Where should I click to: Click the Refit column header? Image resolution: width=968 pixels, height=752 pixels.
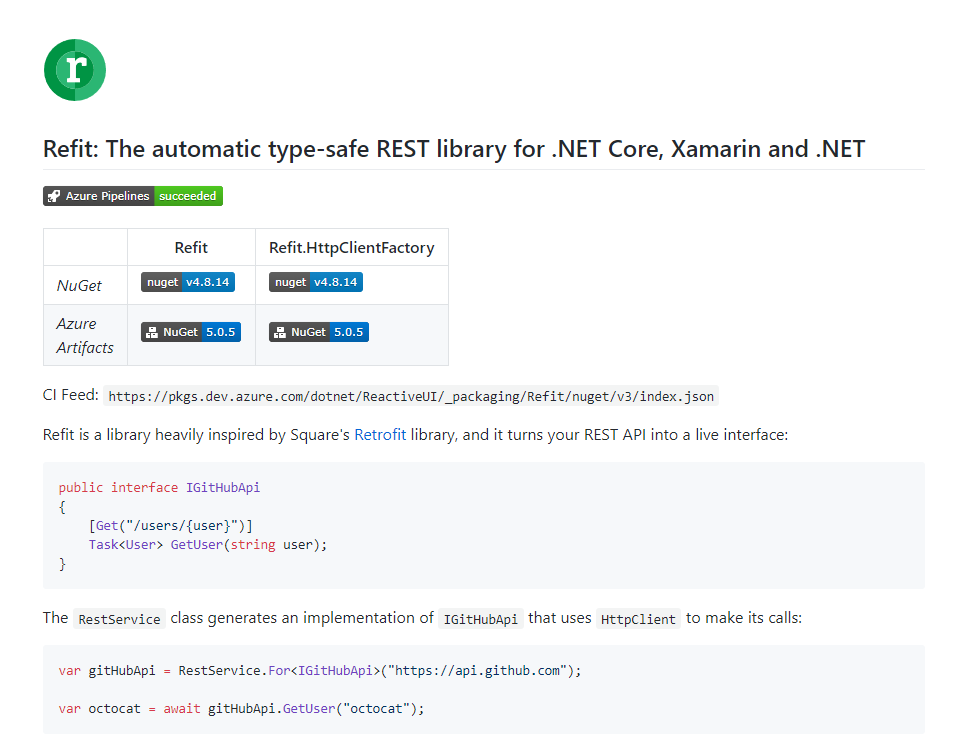tap(191, 248)
